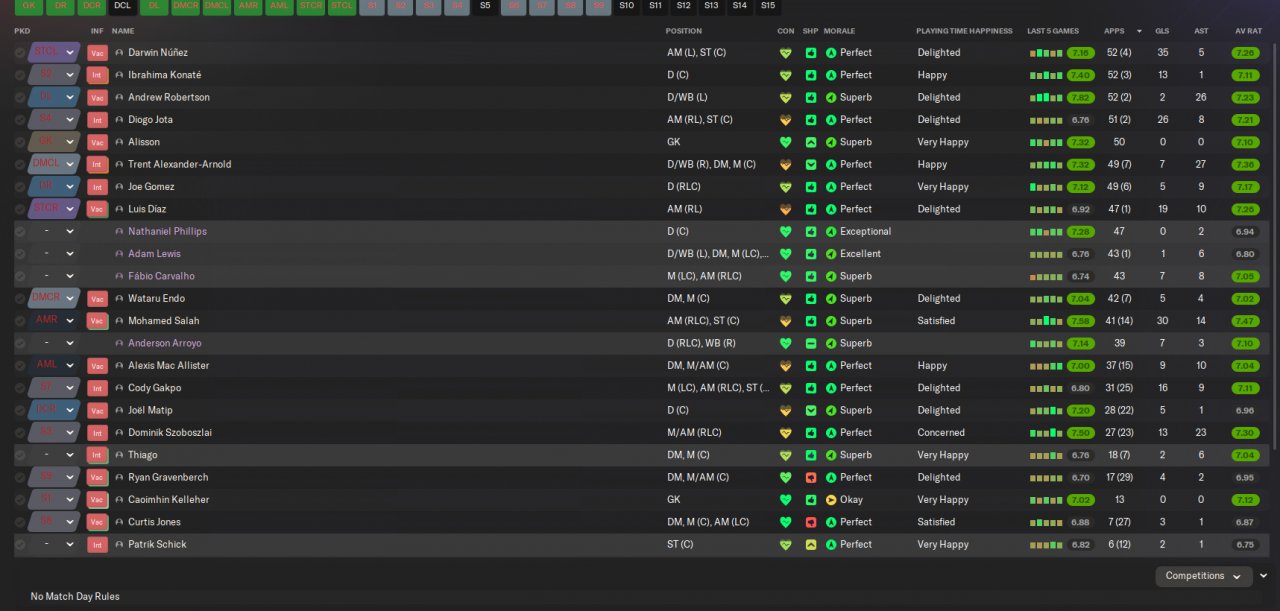Toggle the picked checkmark for Nathaniel Phillips
The image size is (1280, 611).
20,231
